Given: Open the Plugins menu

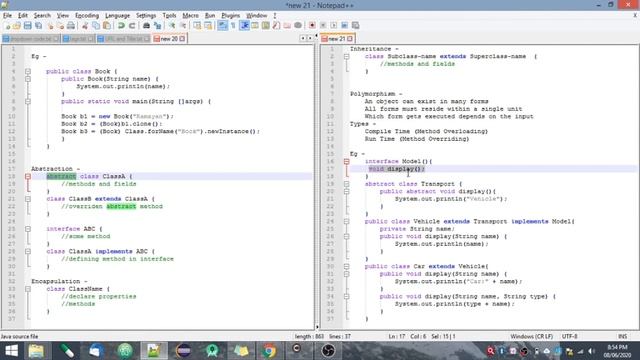Looking at the screenshot, I should coord(231,16).
